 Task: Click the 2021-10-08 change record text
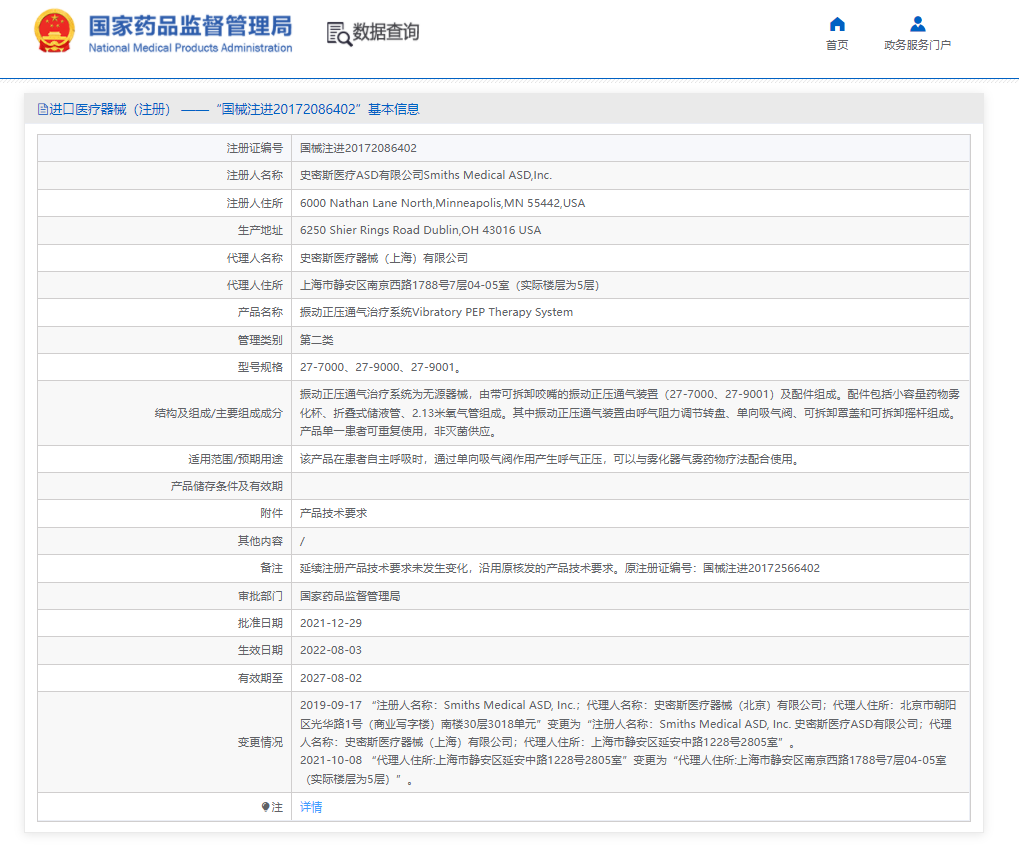click(x=623, y=770)
